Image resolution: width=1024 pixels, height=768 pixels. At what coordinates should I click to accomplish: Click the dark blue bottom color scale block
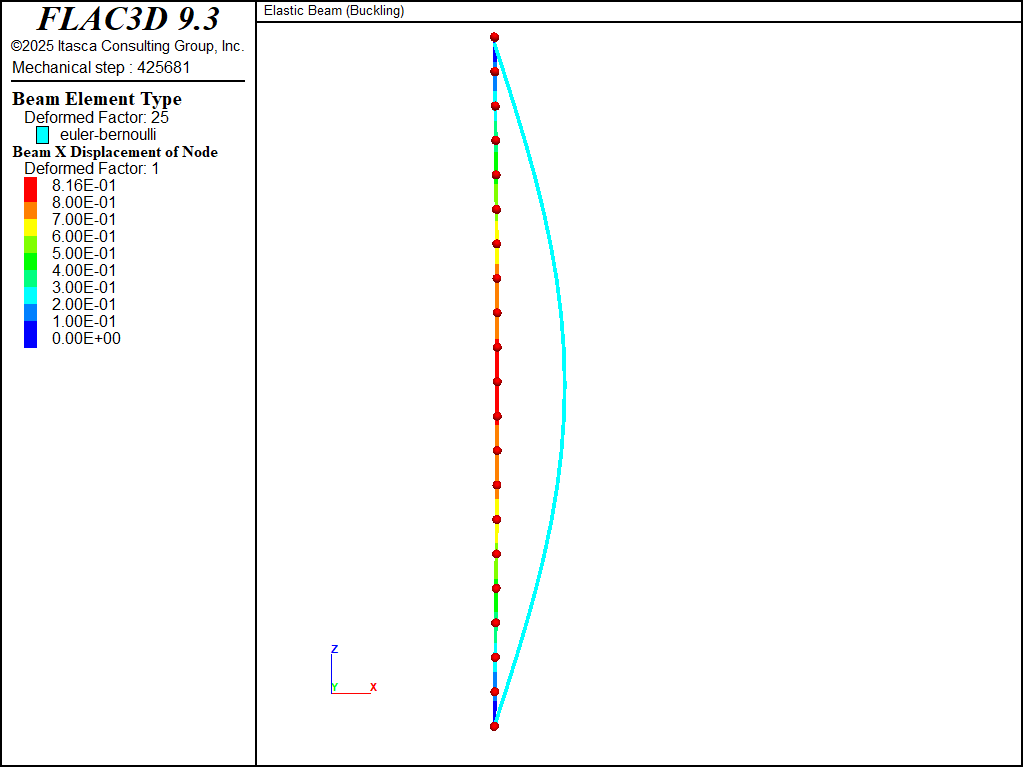pyautogui.click(x=30, y=337)
